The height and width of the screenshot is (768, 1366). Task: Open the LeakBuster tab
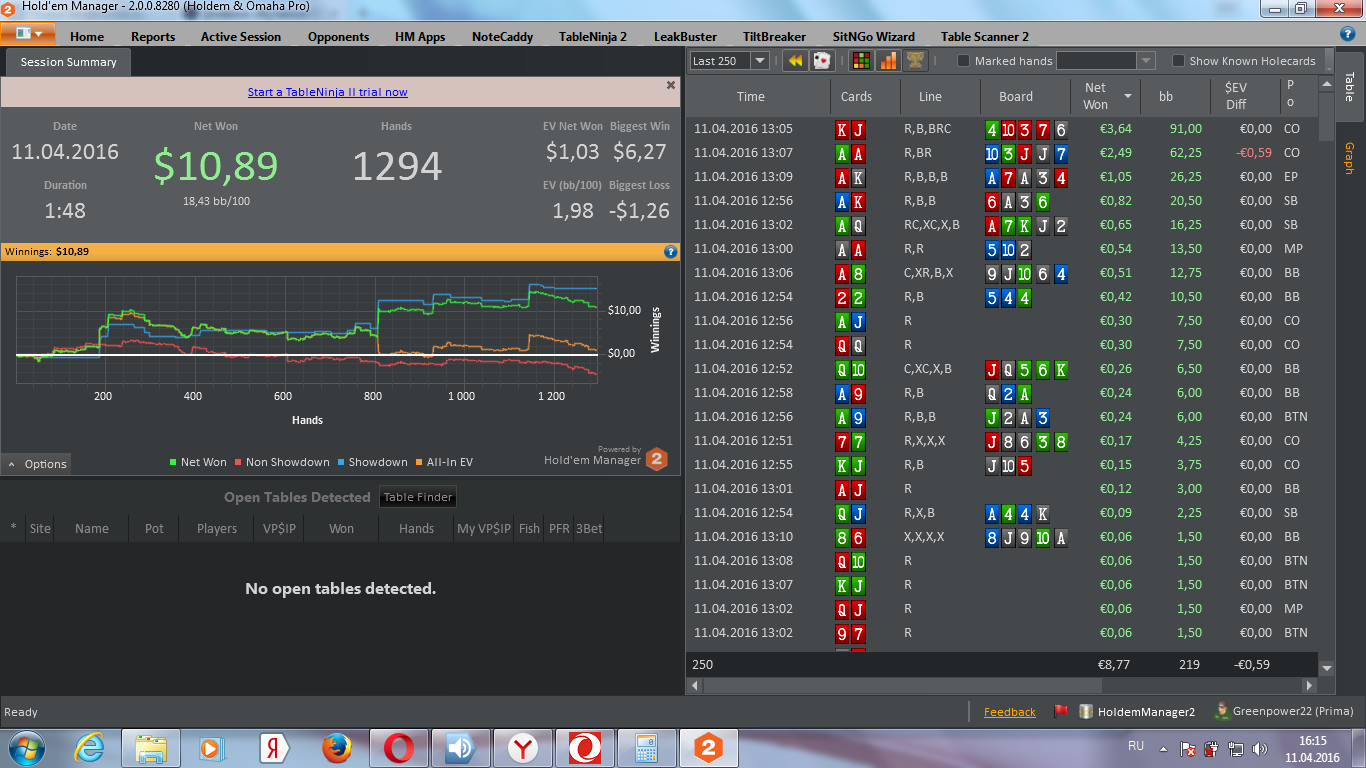tap(685, 37)
